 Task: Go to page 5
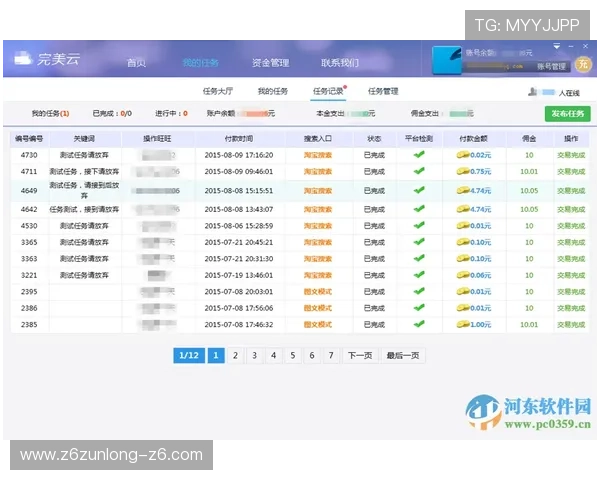click(293, 356)
